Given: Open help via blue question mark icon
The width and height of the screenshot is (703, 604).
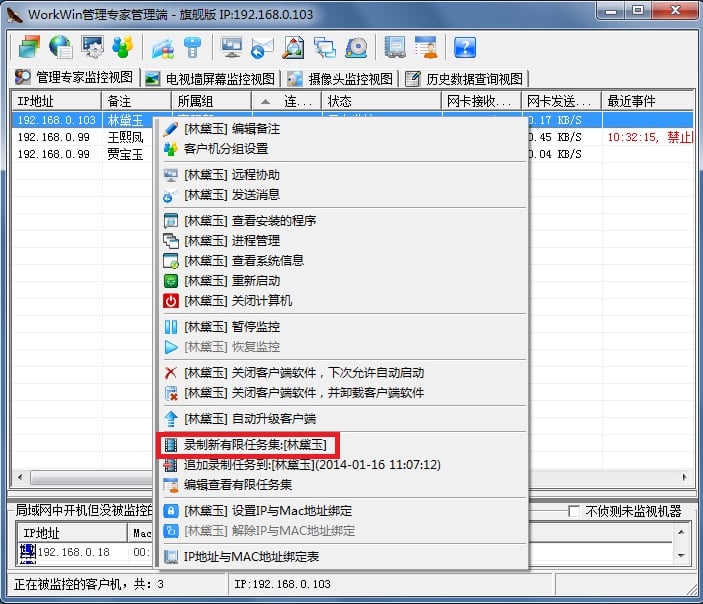Looking at the screenshot, I should (x=465, y=48).
